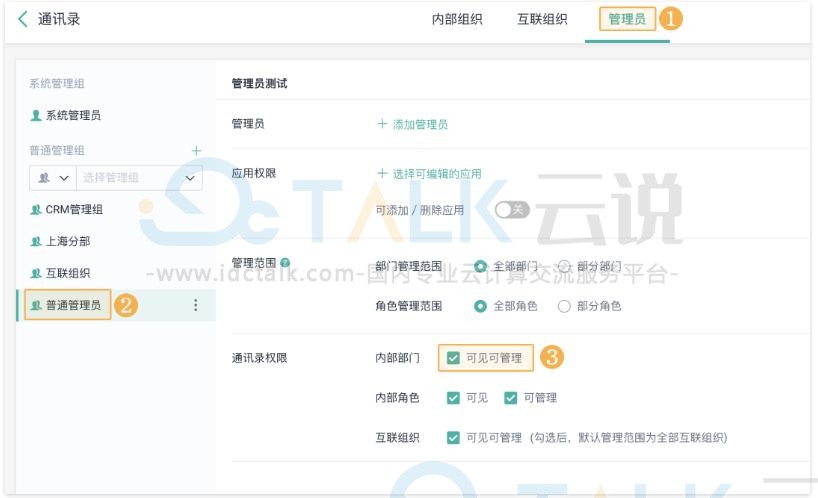
Task: Click the 普通管理组 section label
Action: coord(56,151)
